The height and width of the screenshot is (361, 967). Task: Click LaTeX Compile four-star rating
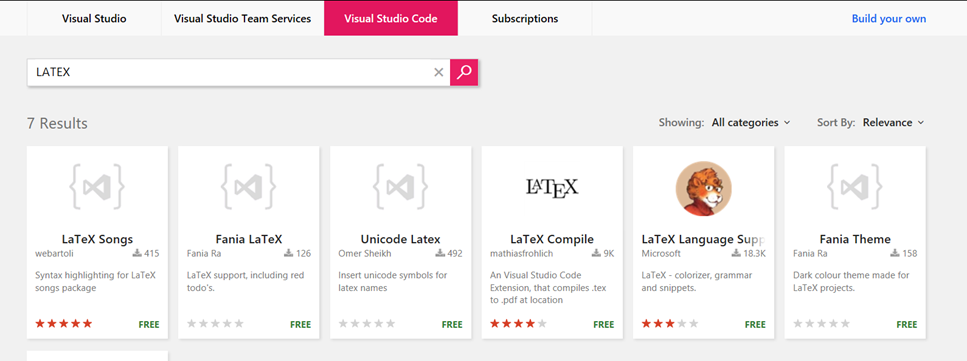(x=519, y=323)
